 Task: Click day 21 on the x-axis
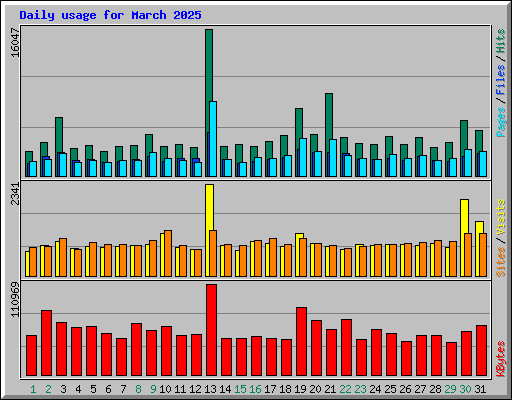(330, 389)
